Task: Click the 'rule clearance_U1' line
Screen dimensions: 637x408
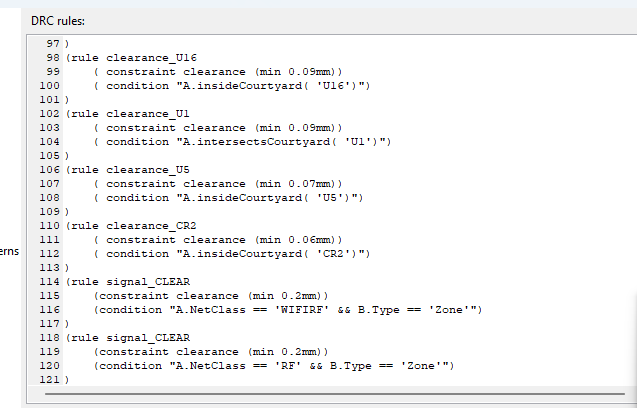Action: (128, 114)
